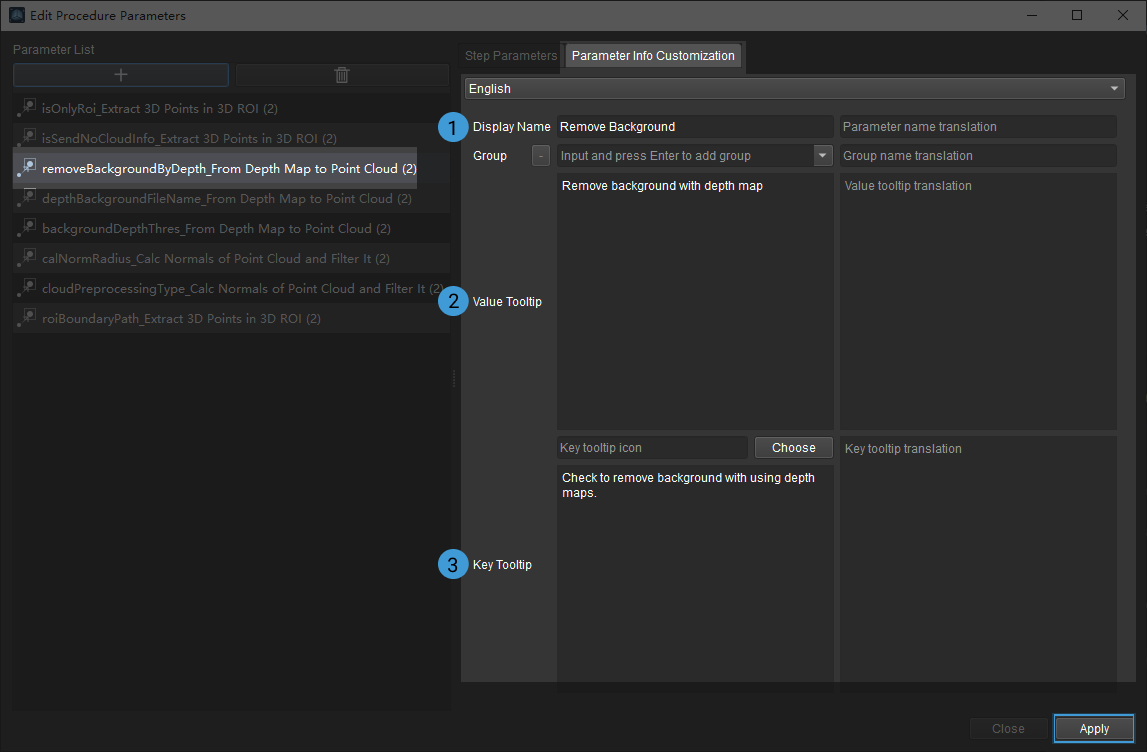Minimize the Edit Procedure Parameters window
This screenshot has width=1147, height=752.
click(x=1031, y=15)
